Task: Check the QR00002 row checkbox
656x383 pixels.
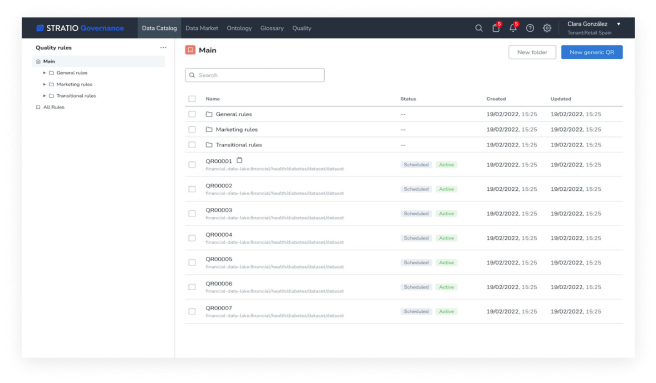Action: [192, 189]
